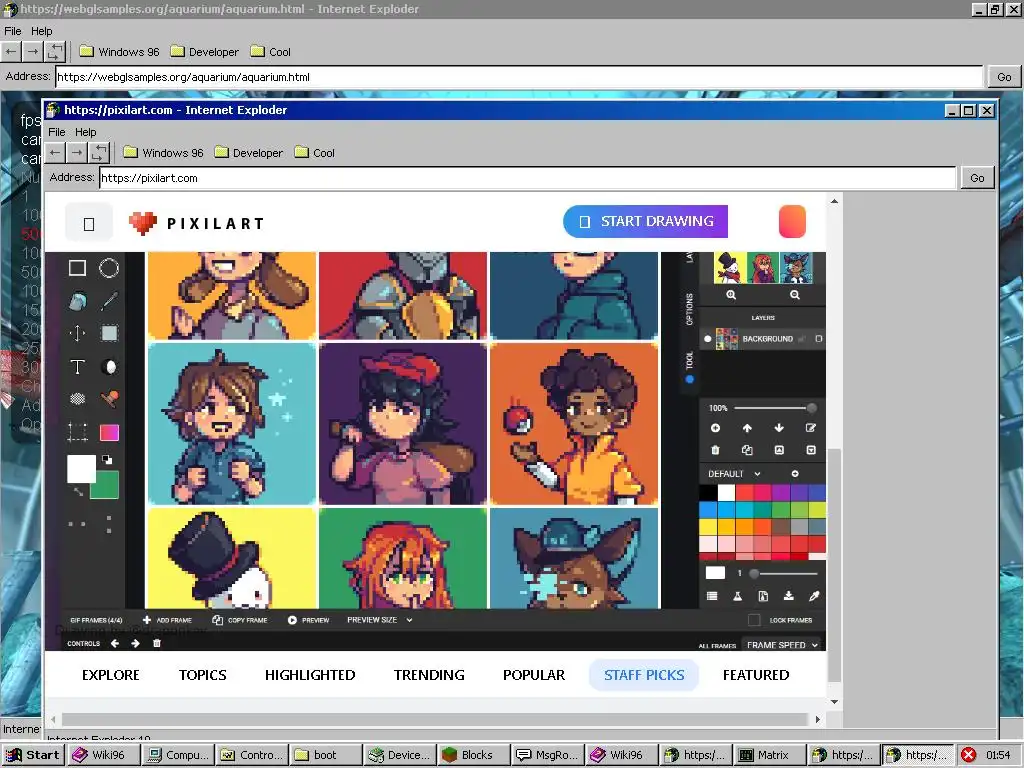Delete frame with timeline trash icon
Screen dimensions: 1024x768
tap(157, 643)
